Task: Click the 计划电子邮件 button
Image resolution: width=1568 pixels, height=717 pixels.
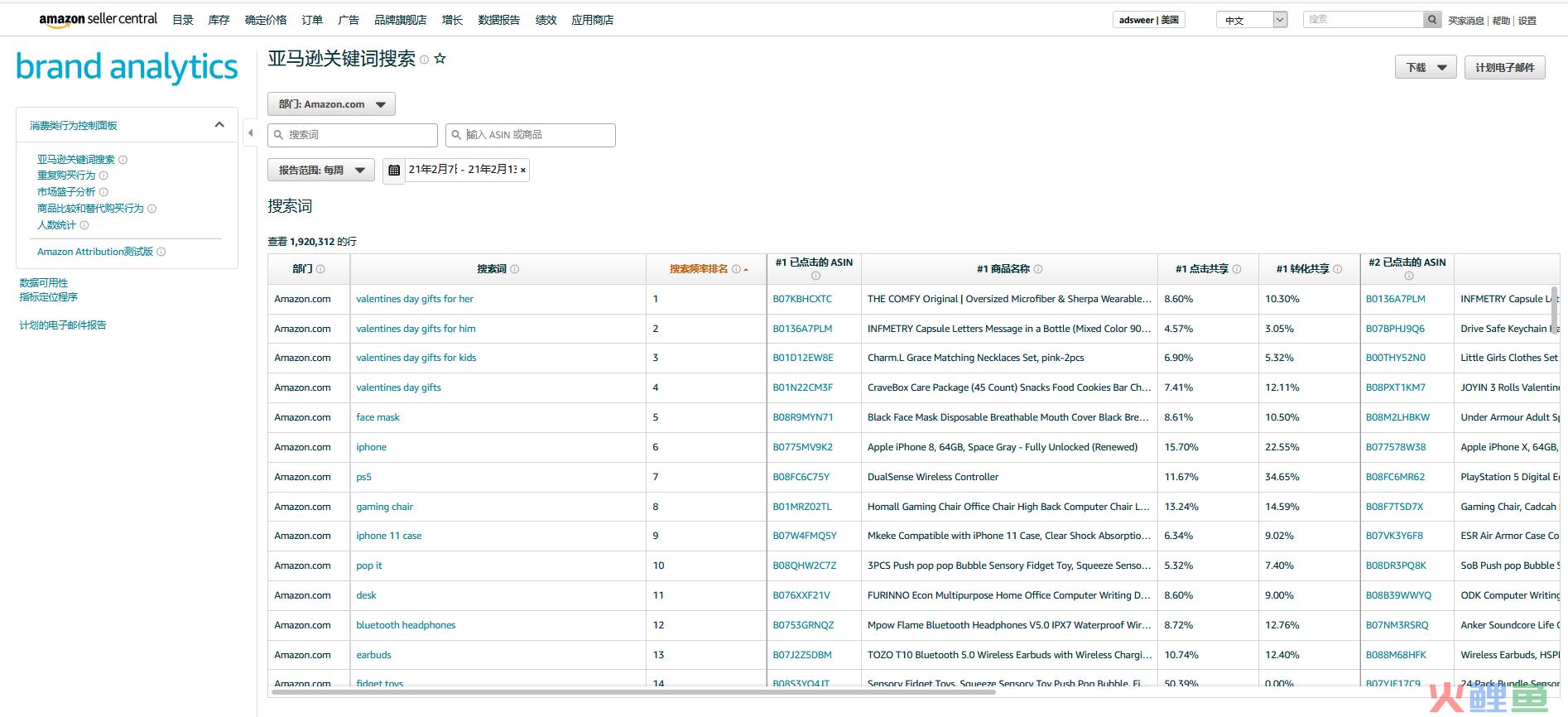Action: click(1505, 68)
